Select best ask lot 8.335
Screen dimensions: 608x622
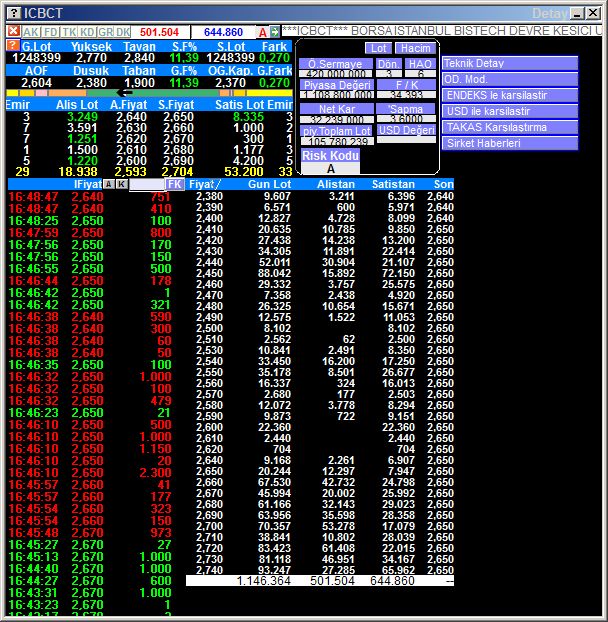248,117
